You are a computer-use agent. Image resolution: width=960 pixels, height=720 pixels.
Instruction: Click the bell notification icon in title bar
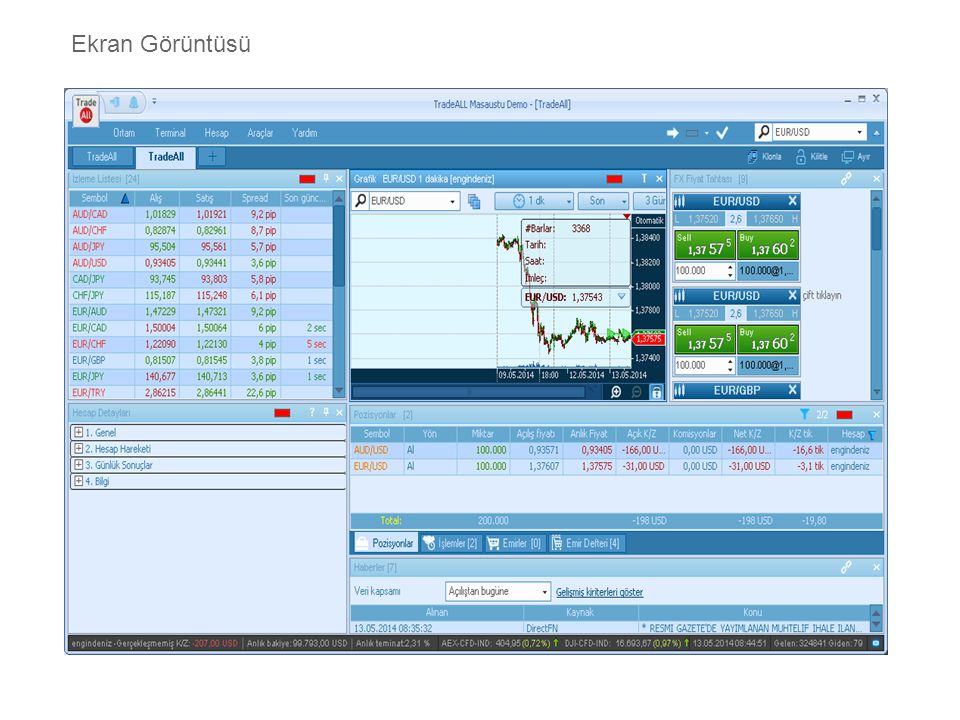[133, 102]
